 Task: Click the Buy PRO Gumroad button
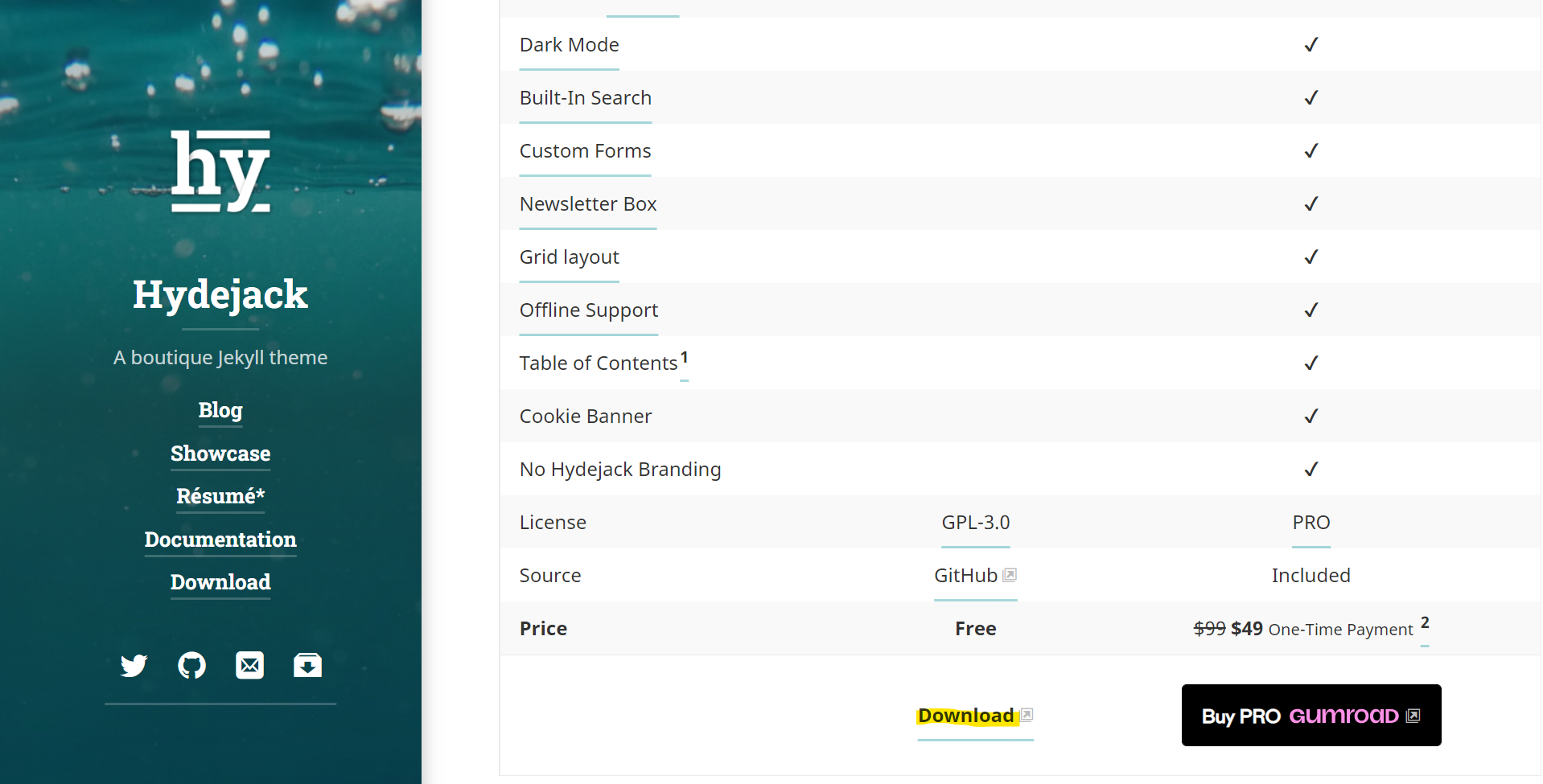[x=1311, y=715]
